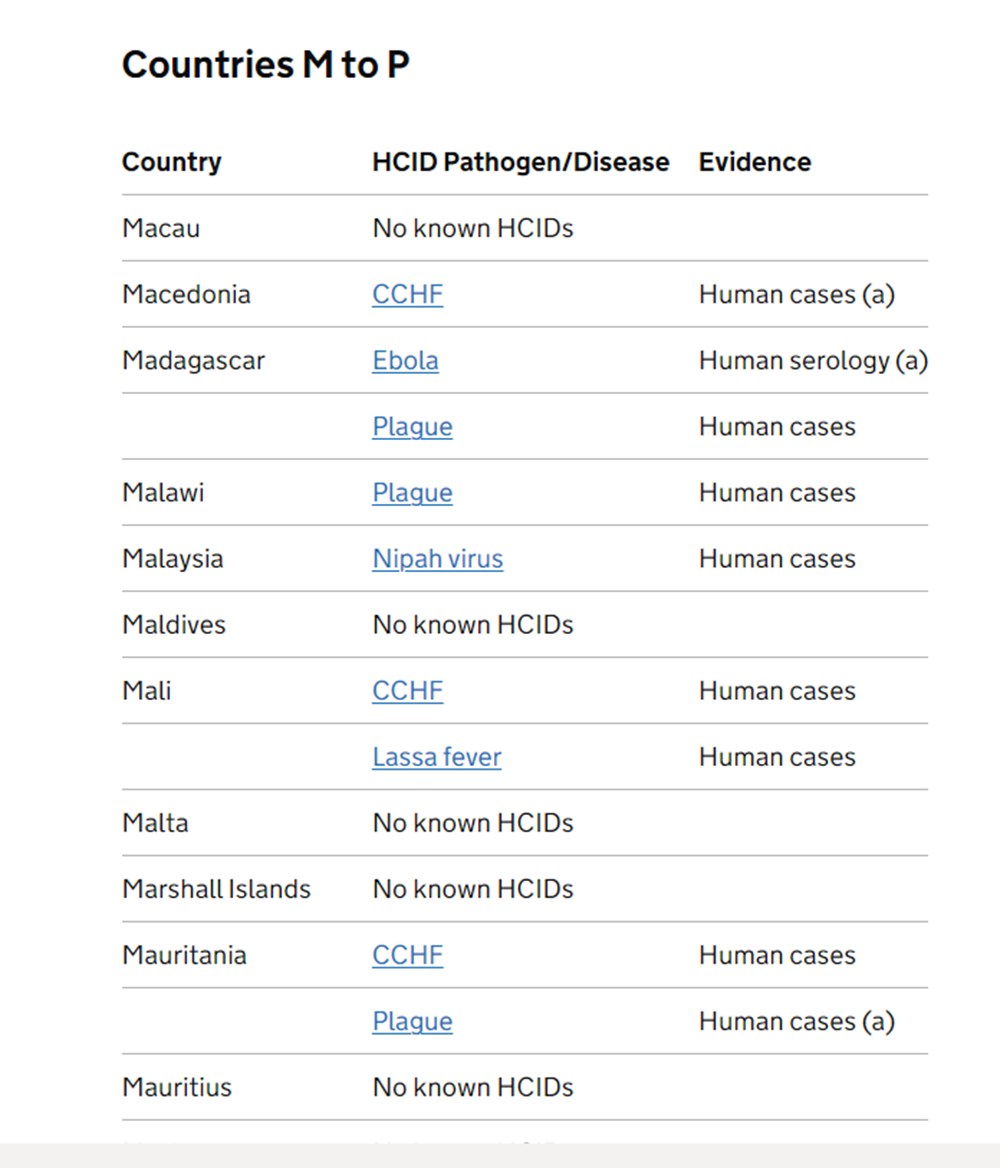
Task: Click Mauritania's CCHF link
Action: [407, 955]
